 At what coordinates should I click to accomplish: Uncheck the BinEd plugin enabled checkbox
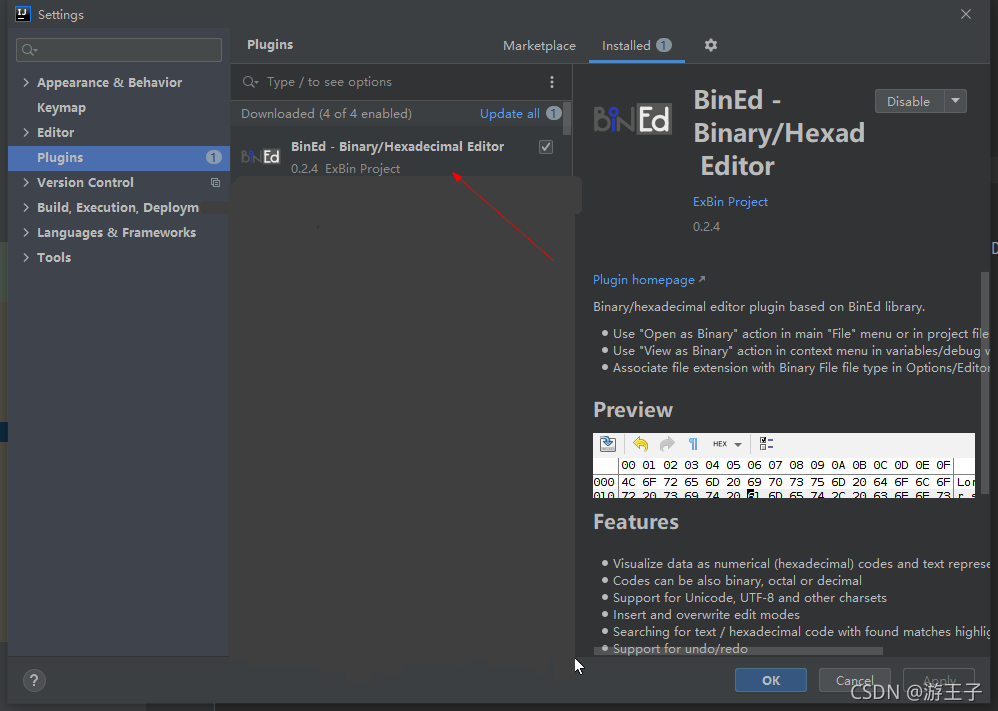tap(546, 147)
